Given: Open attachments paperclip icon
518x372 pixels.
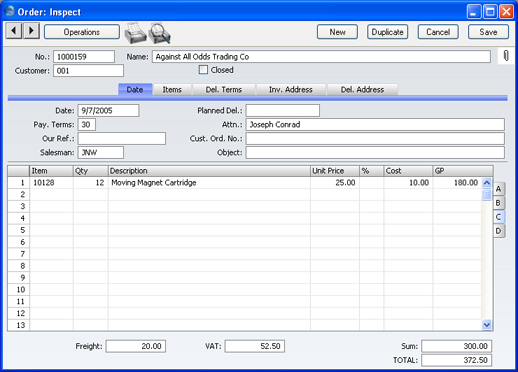Looking at the screenshot, I should coord(506,56).
